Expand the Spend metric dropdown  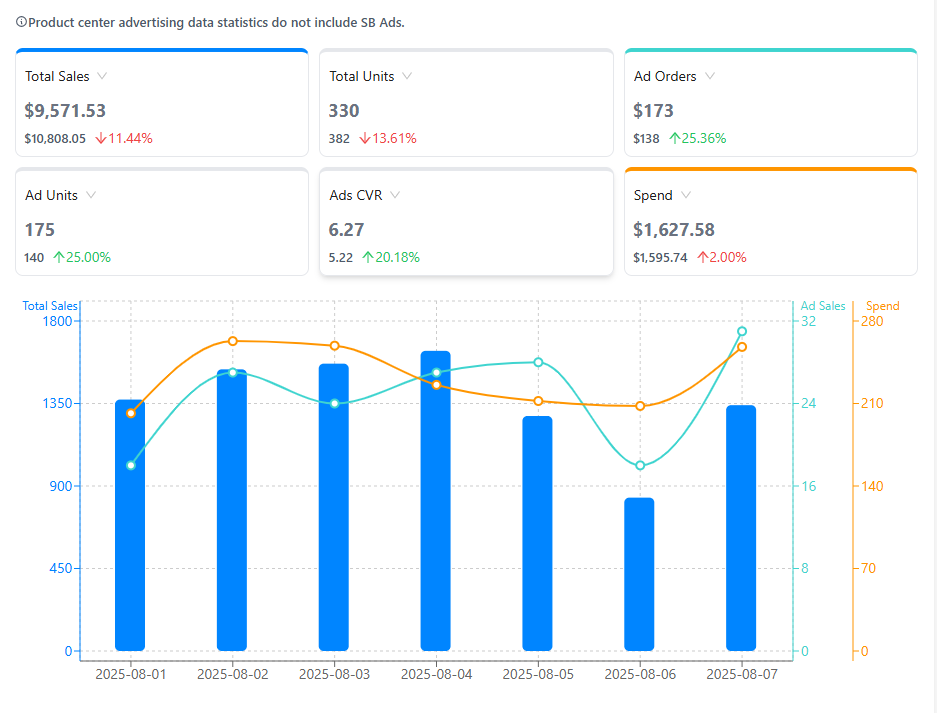pos(685,195)
